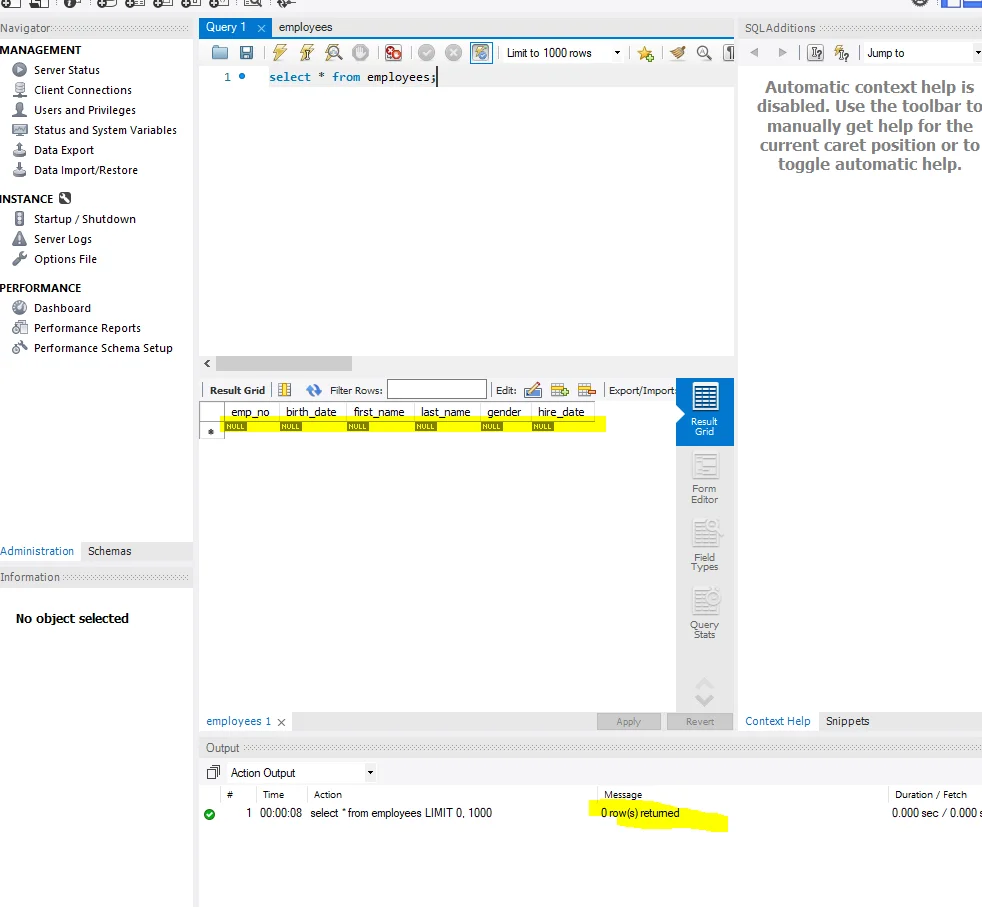Add query to favorites with the star icon
Screen dimensions: 982x907
646,53
